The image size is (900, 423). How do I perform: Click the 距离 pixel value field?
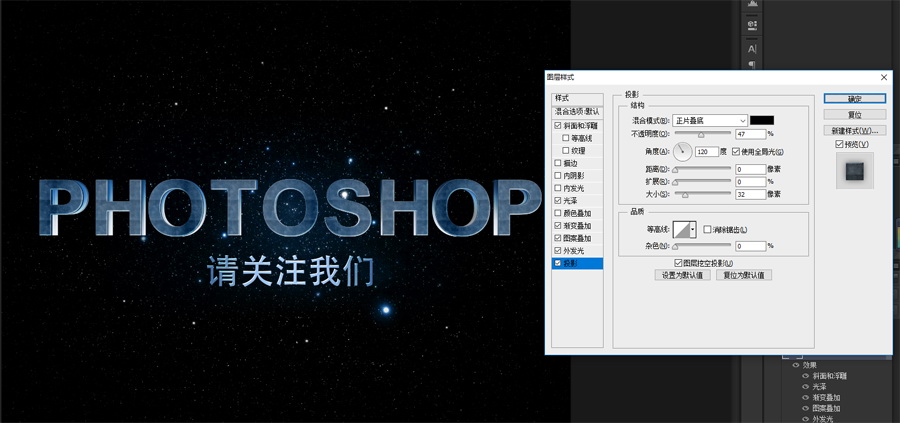tap(750, 169)
